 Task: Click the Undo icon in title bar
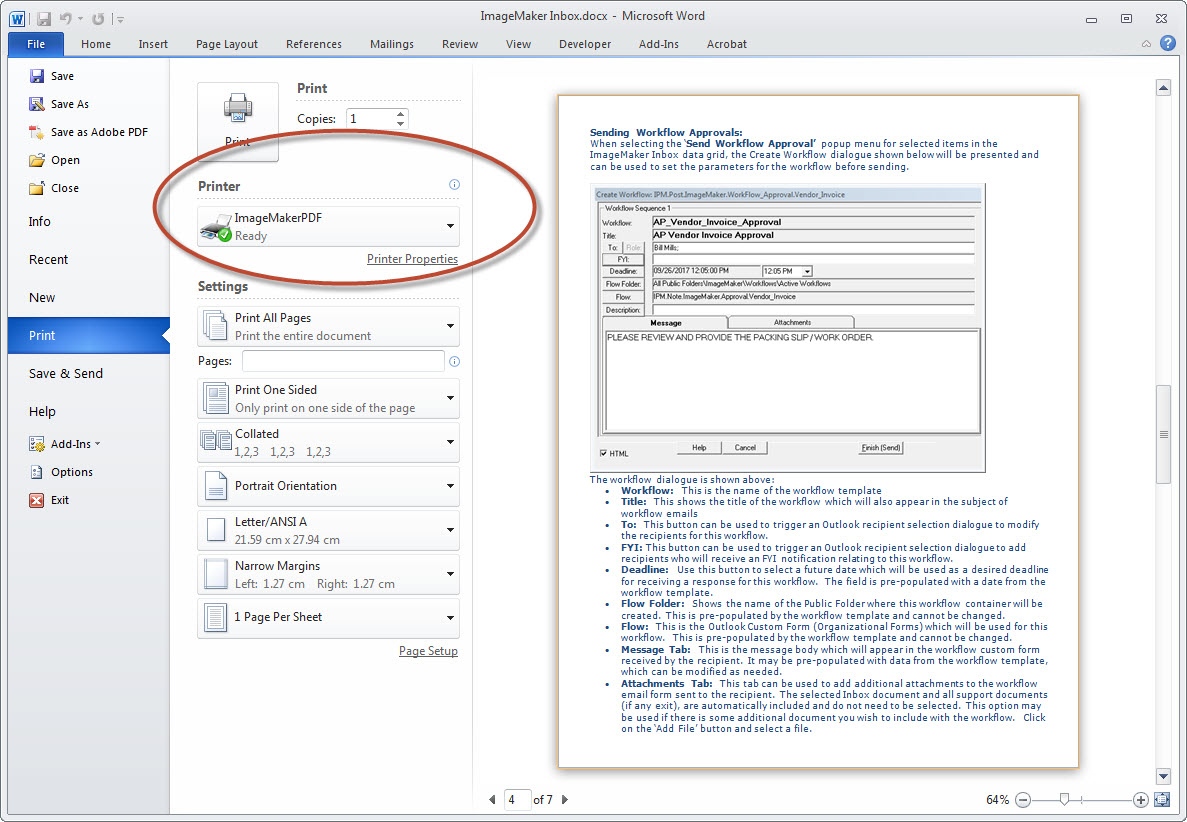(x=66, y=19)
